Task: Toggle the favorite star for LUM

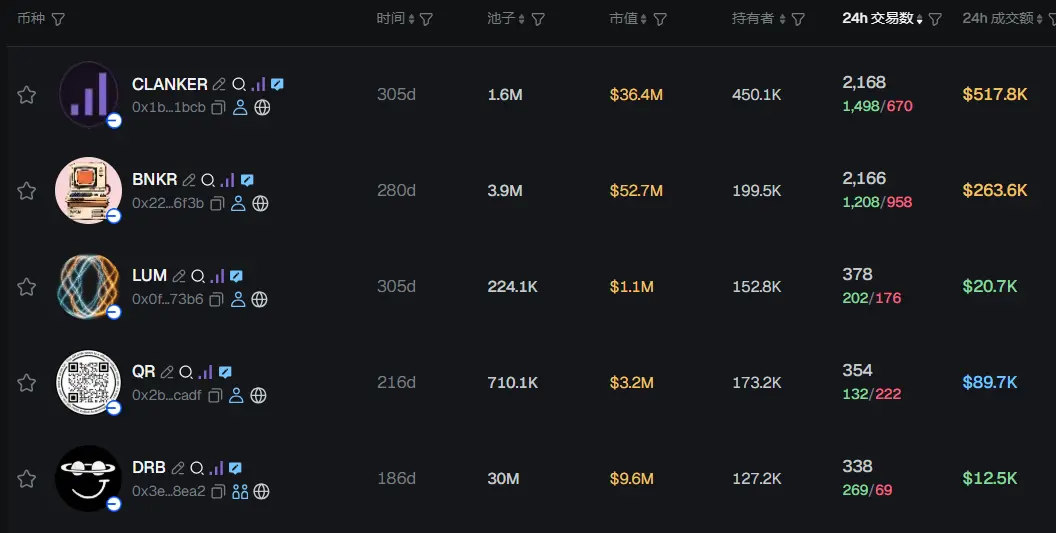Action: 27,287
